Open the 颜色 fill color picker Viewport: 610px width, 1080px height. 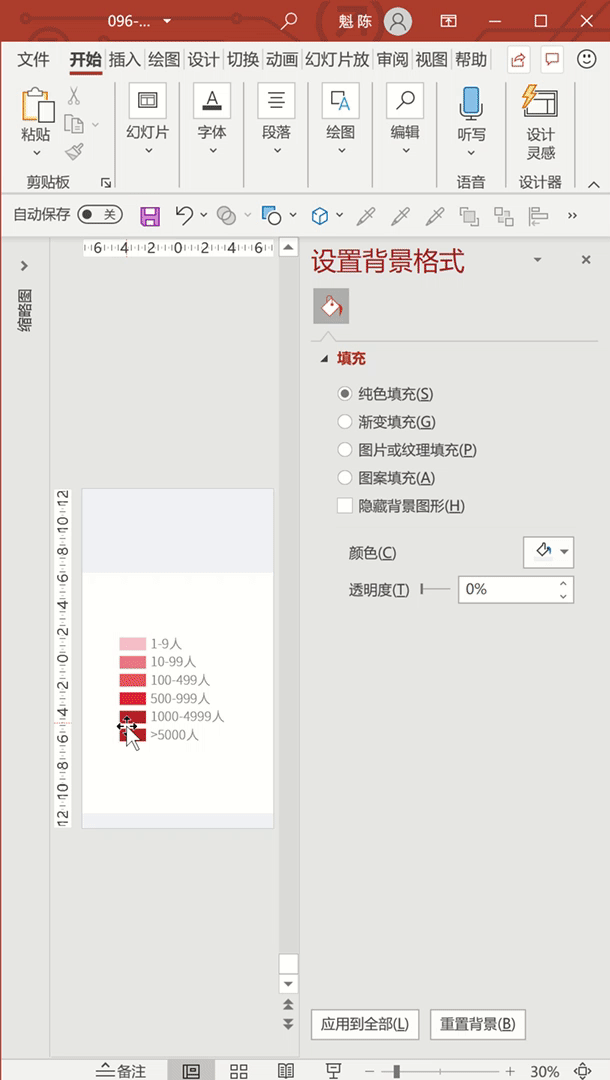pyautogui.click(x=549, y=552)
